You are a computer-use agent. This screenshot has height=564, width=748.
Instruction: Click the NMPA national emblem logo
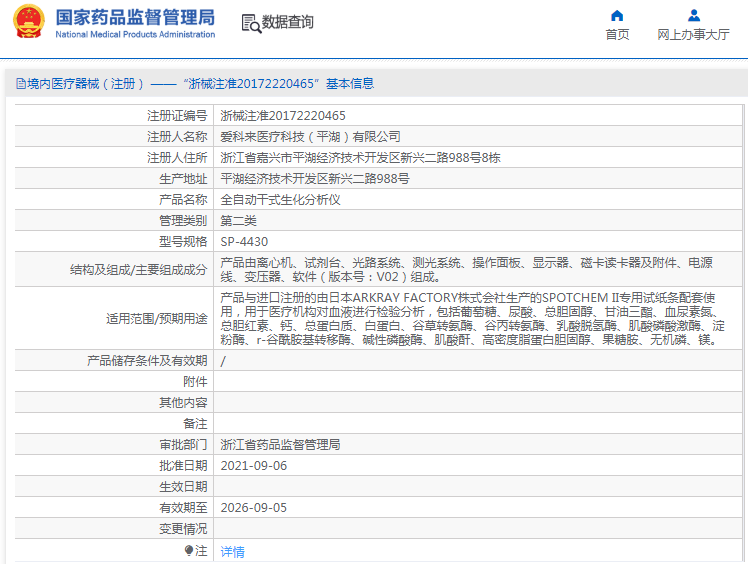(x=28, y=22)
